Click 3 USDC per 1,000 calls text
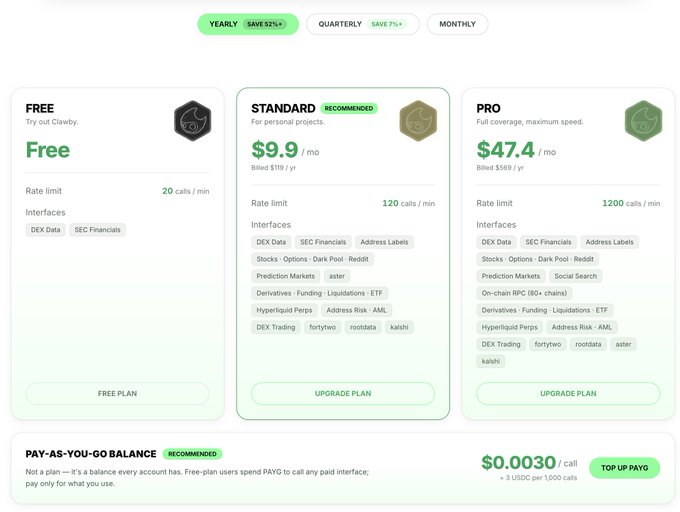The width and height of the screenshot is (680, 512). tap(538, 478)
